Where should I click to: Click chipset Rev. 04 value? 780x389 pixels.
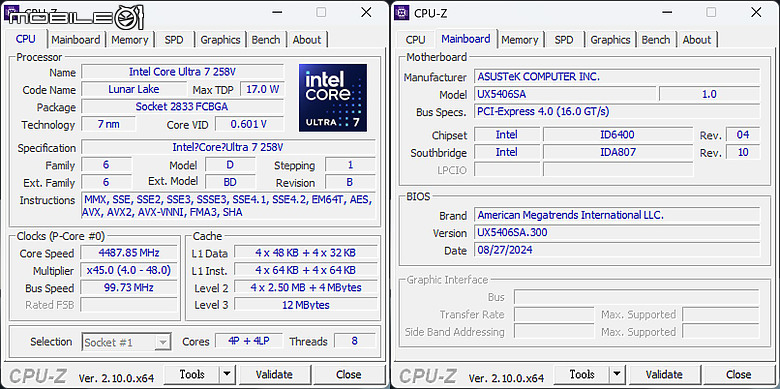click(743, 135)
